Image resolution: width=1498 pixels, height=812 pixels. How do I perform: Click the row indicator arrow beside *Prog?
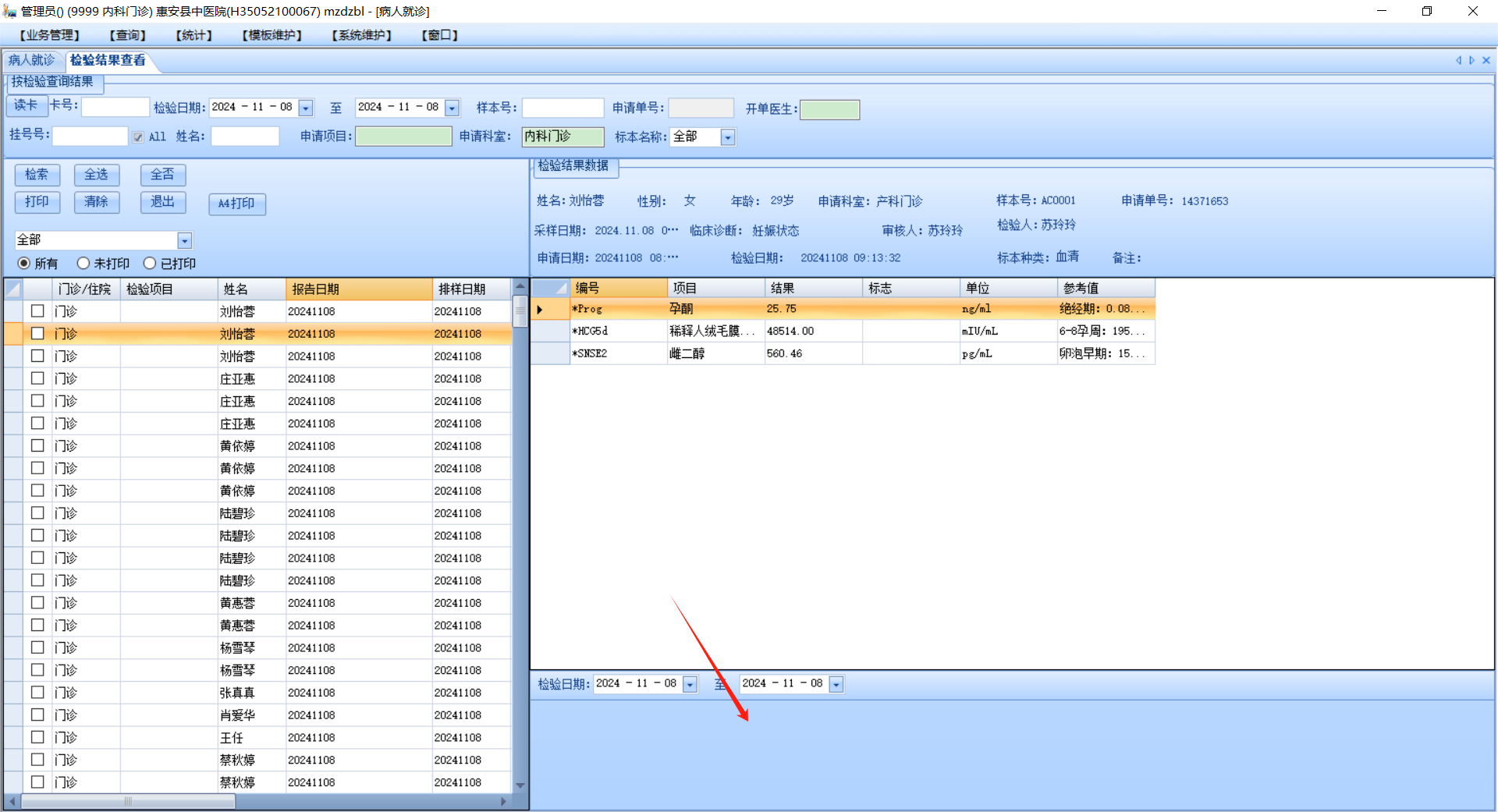click(x=540, y=310)
